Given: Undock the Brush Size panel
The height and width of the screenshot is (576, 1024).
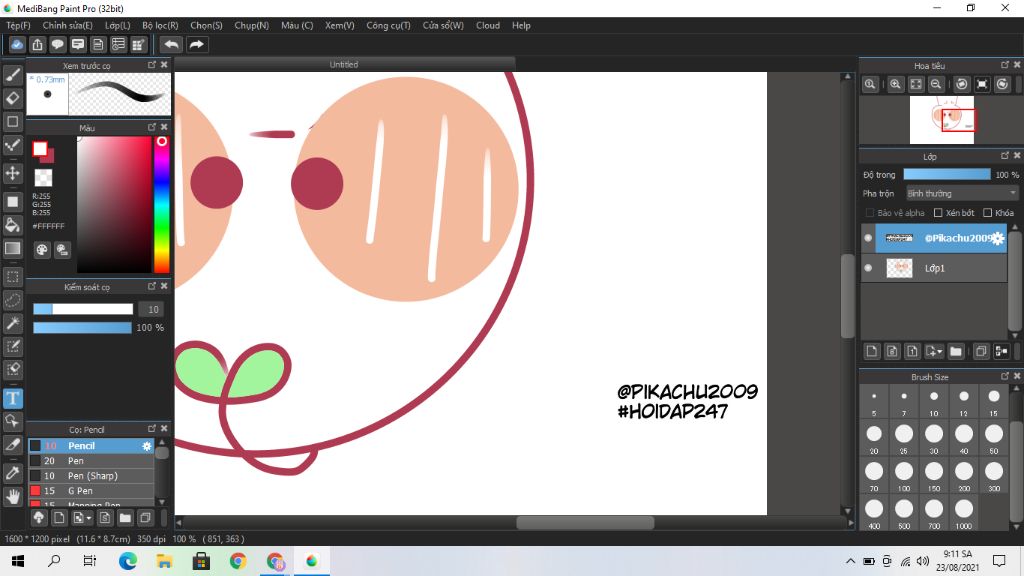Looking at the screenshot, I should (1005, 376).
